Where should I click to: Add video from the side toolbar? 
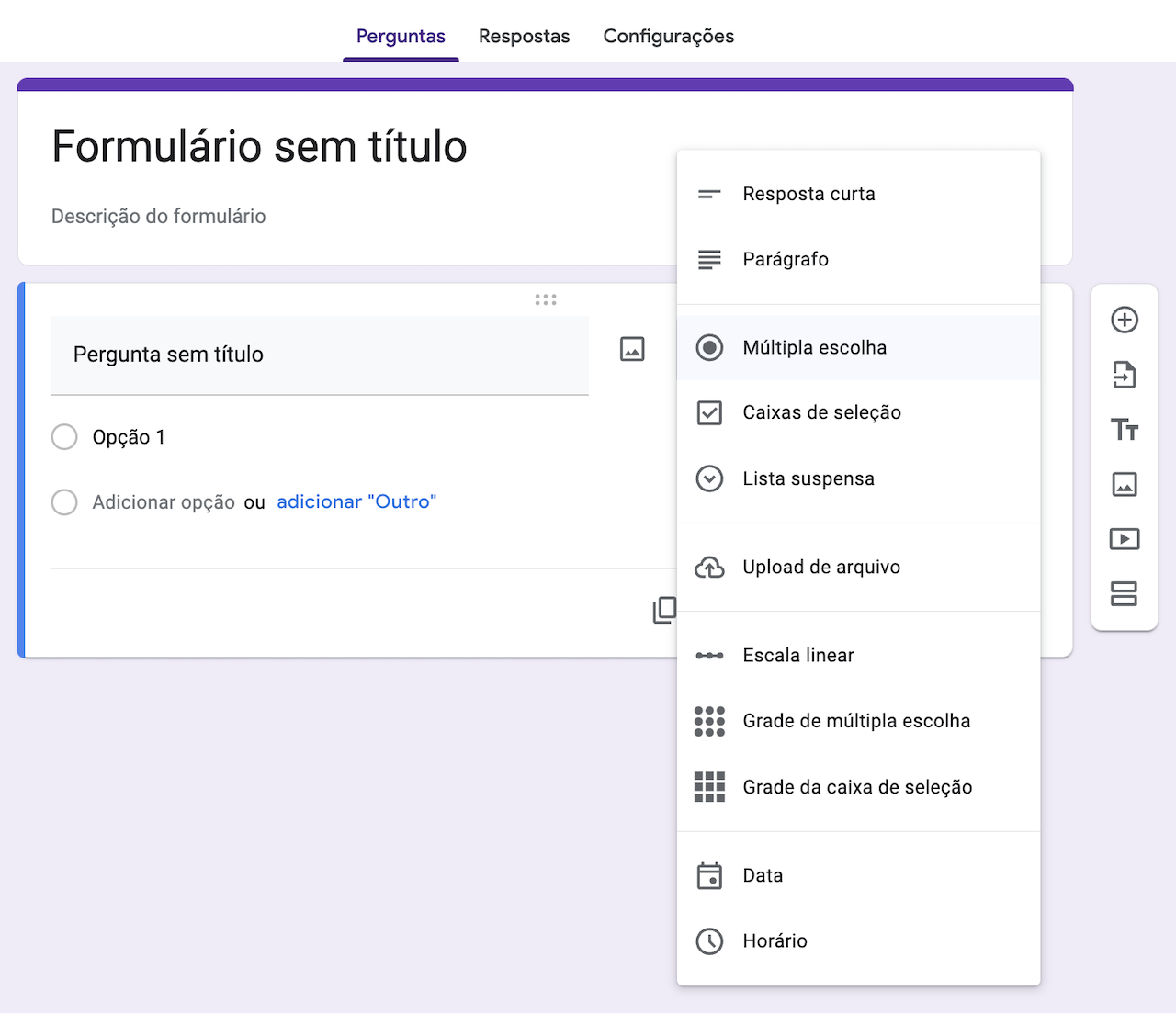coord(1125,539)
